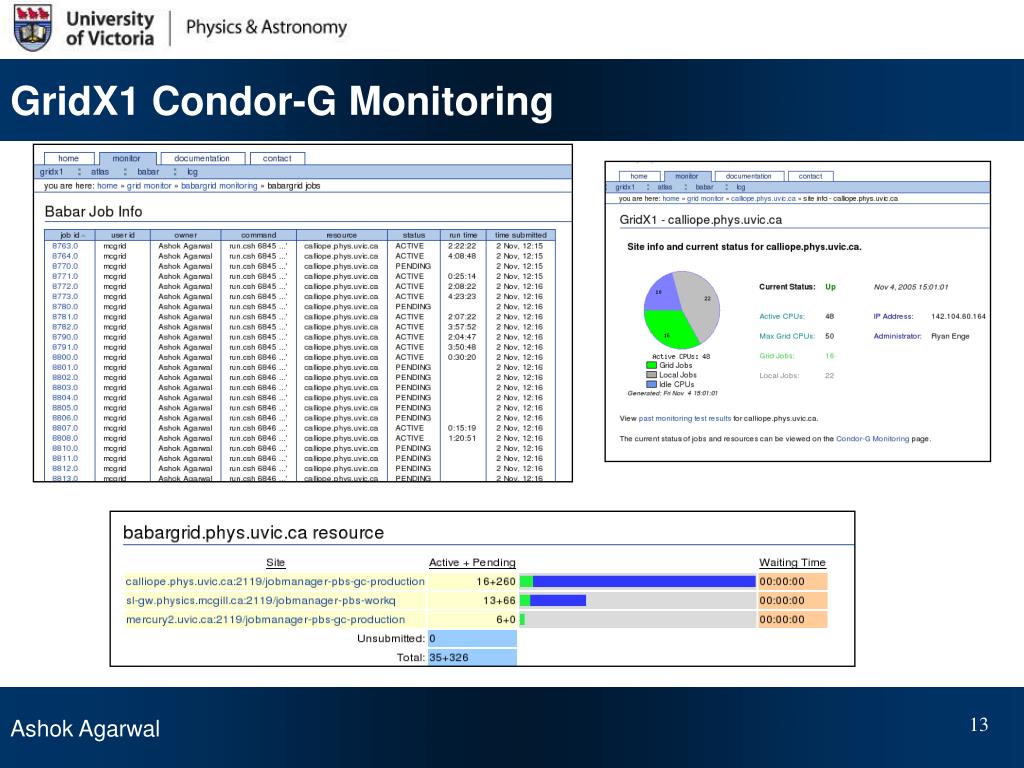Open contact tab in calliope site info page
Viewport: 1024px width, 768px height.
(x=810, y=176)
